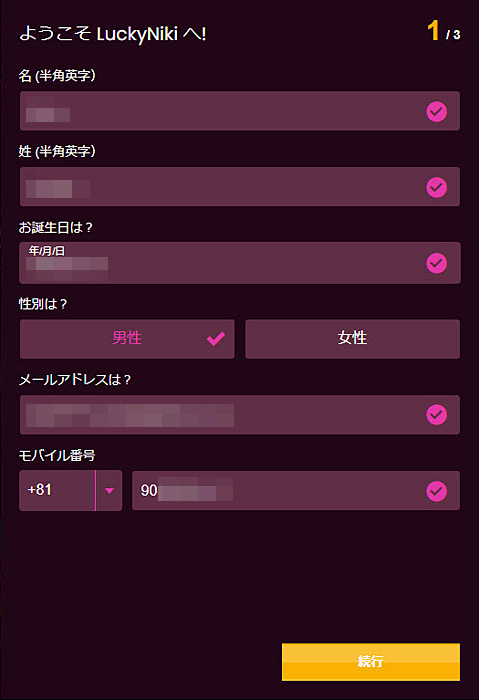Click the 続行 continue button
Viewport: 479px width, 700px height.
point(371,662)
